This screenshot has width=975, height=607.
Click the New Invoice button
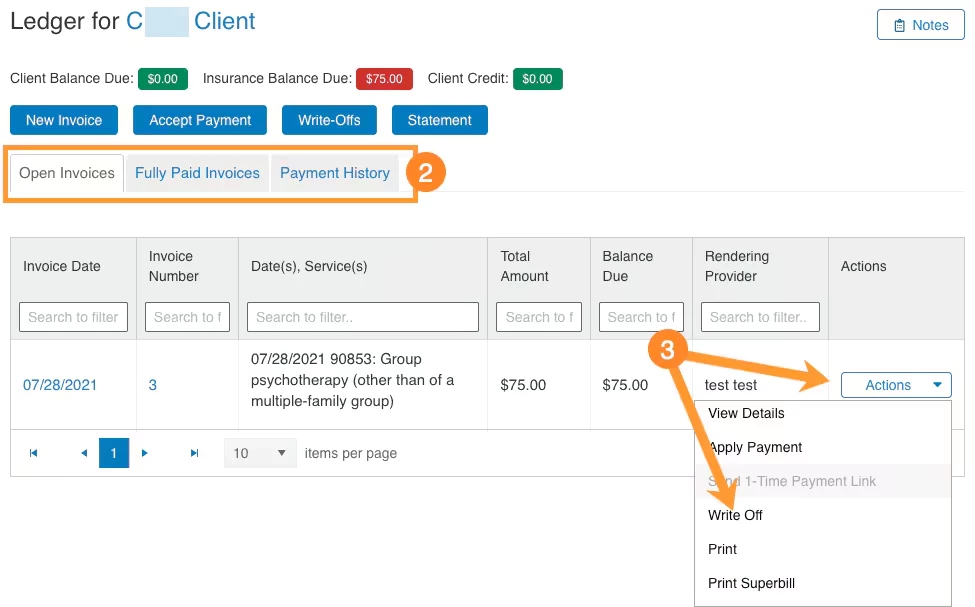tap(64, 120)
